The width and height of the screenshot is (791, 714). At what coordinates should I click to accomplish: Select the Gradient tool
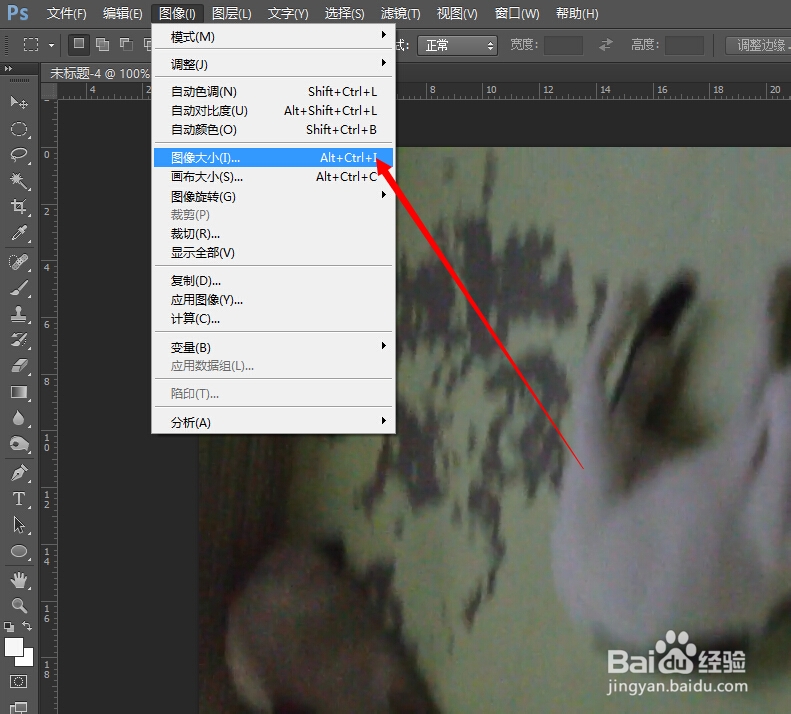pos(19,392)
